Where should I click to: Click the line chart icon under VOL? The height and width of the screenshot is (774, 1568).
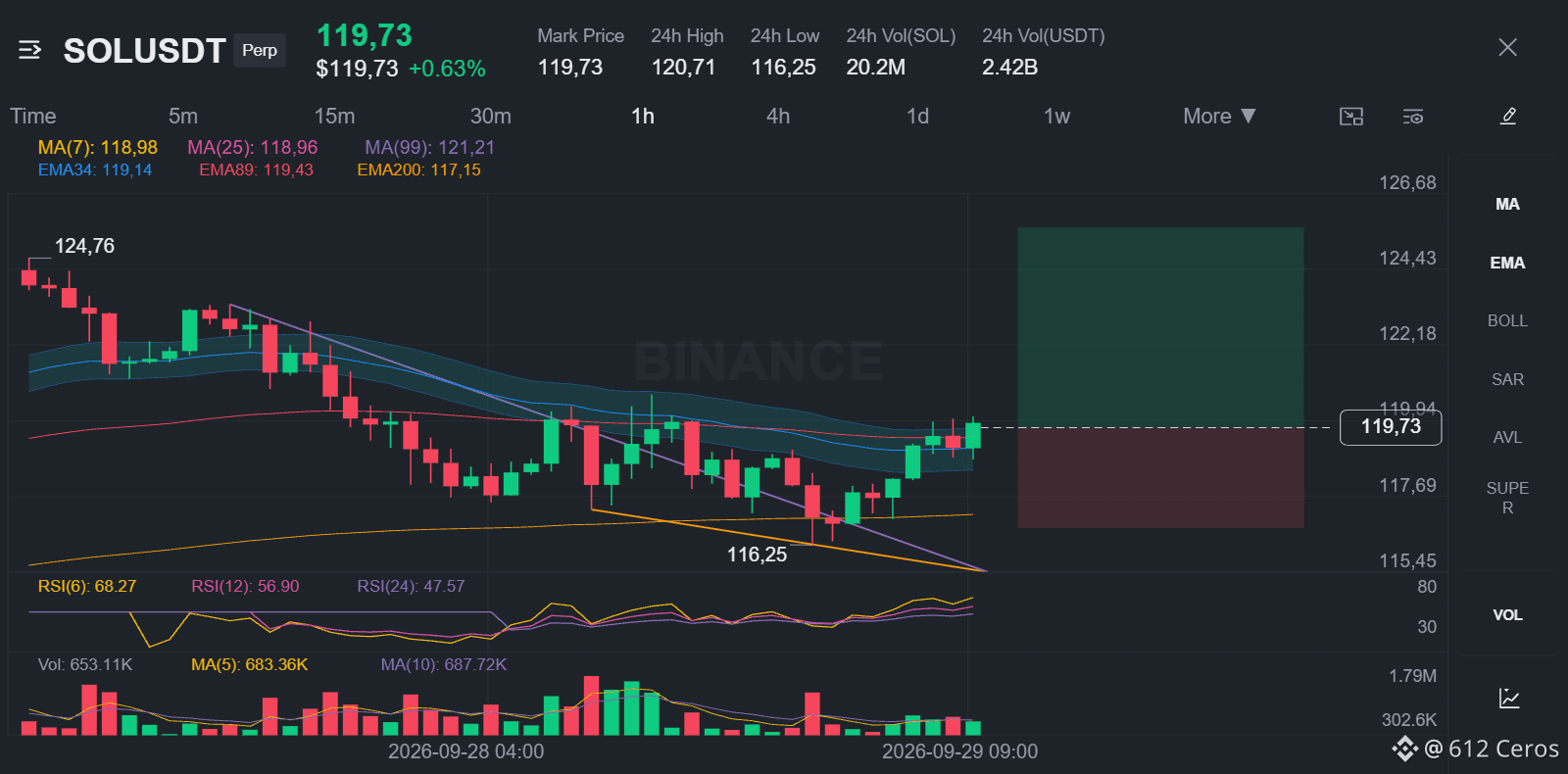pos(1509,699)
